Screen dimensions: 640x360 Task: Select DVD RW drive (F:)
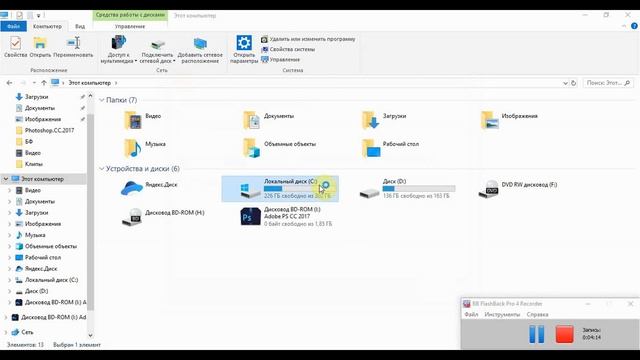pyautogui.click(x=518, y=189)
